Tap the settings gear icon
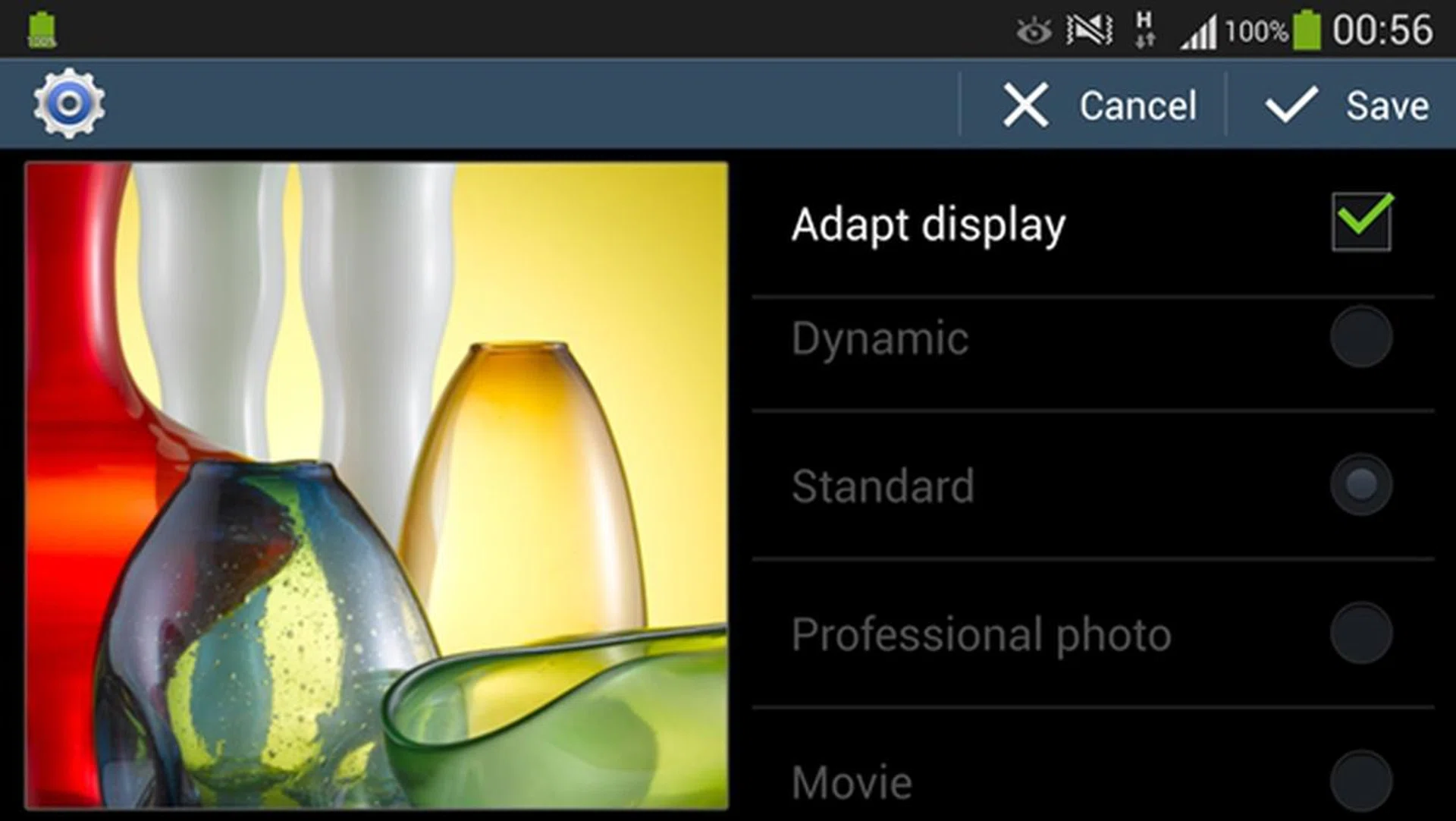 [x=69, y=104]
